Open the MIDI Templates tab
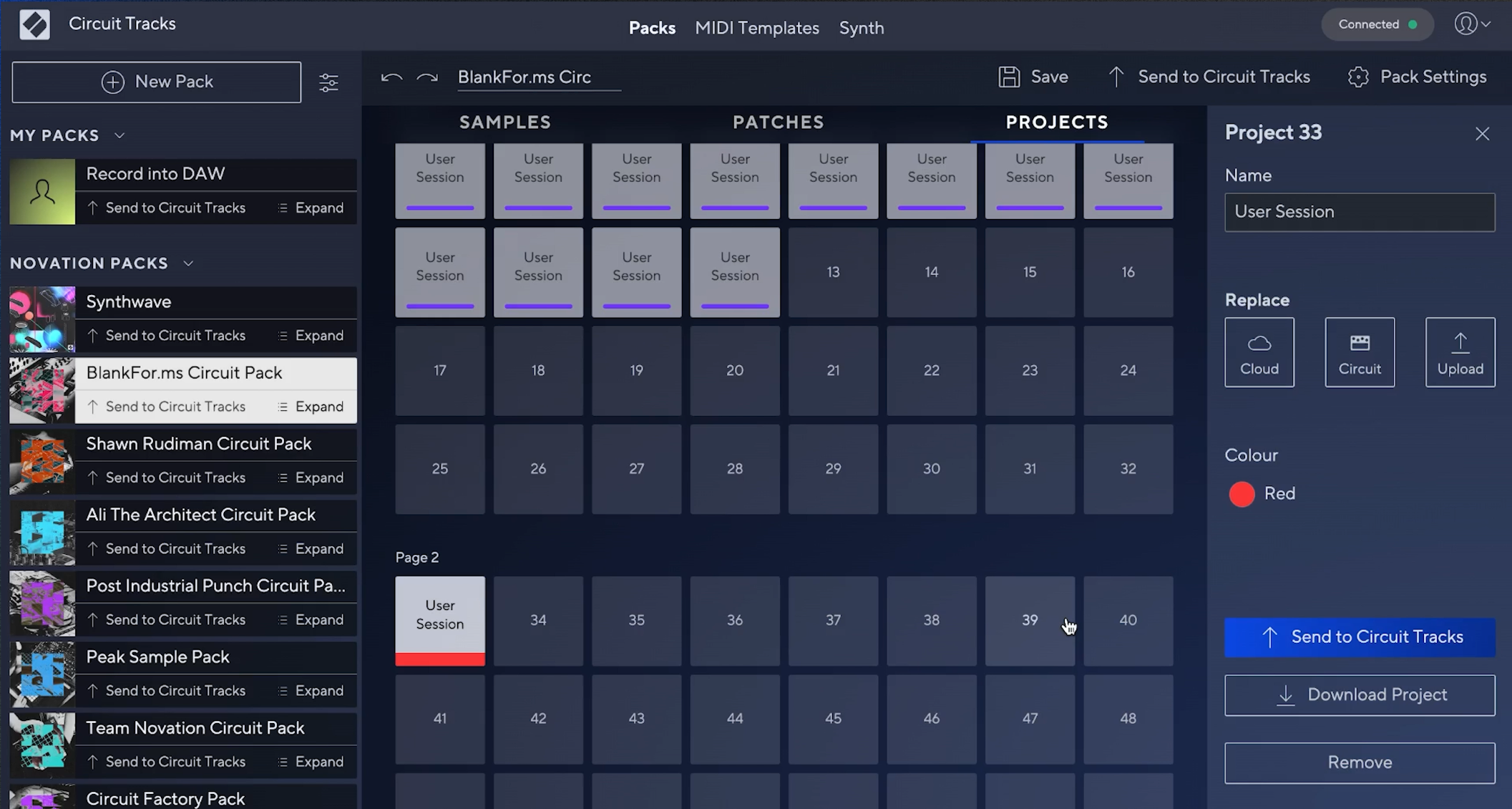Viewport: 1512px width, 809px height. 757,28
